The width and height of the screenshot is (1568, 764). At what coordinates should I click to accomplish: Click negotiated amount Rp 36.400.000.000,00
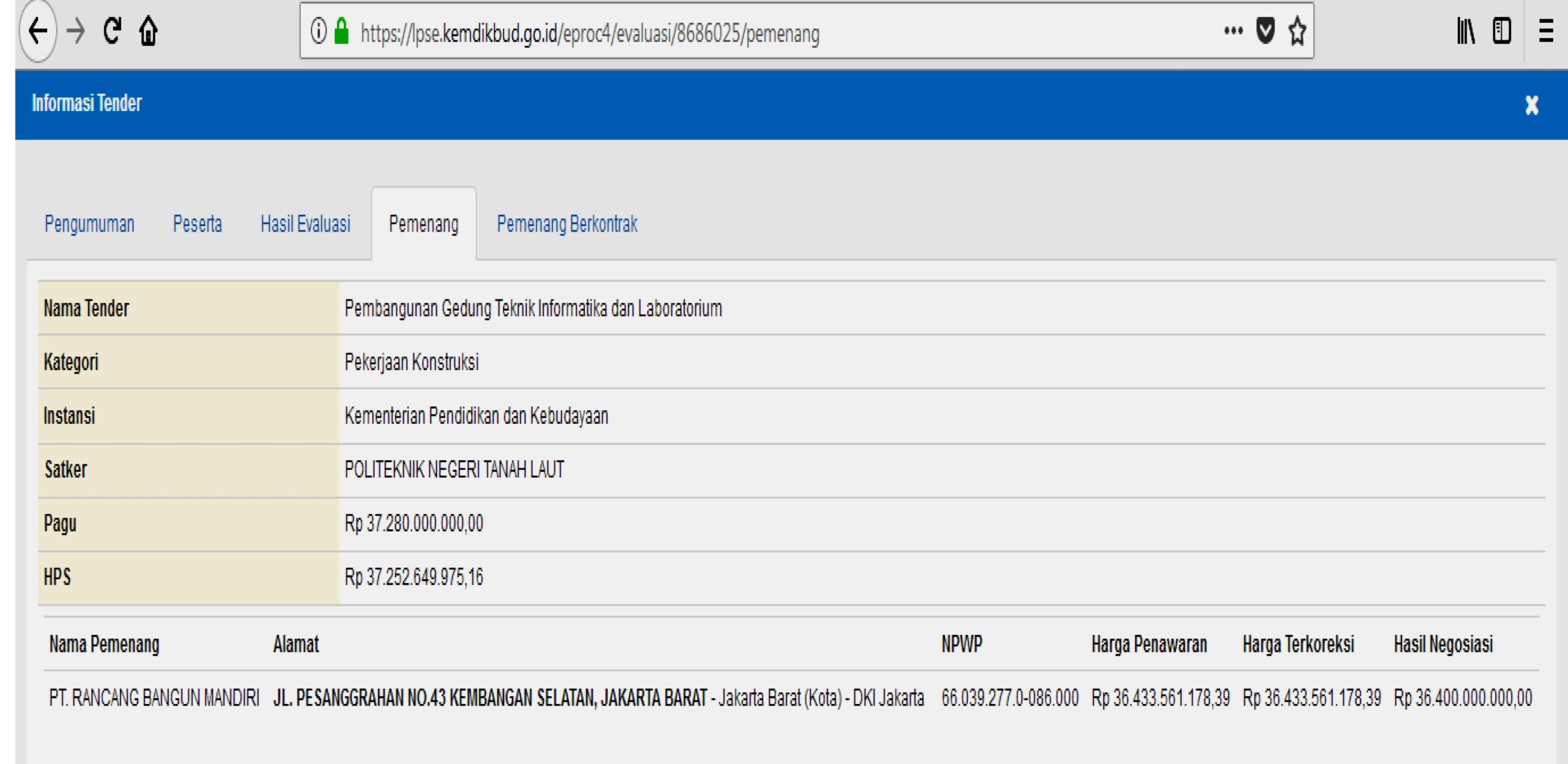click(x=1463, y=698)
